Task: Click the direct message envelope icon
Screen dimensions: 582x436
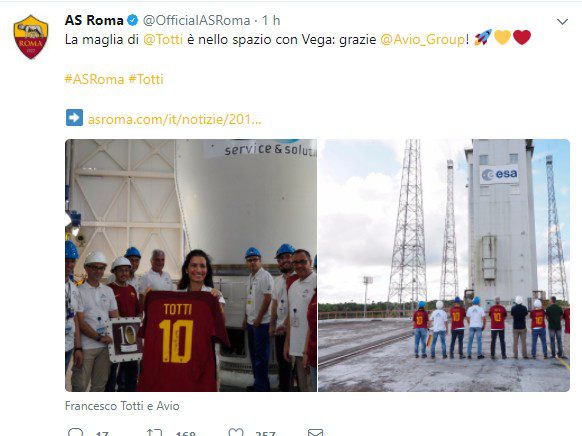Action: click(316, 433)
